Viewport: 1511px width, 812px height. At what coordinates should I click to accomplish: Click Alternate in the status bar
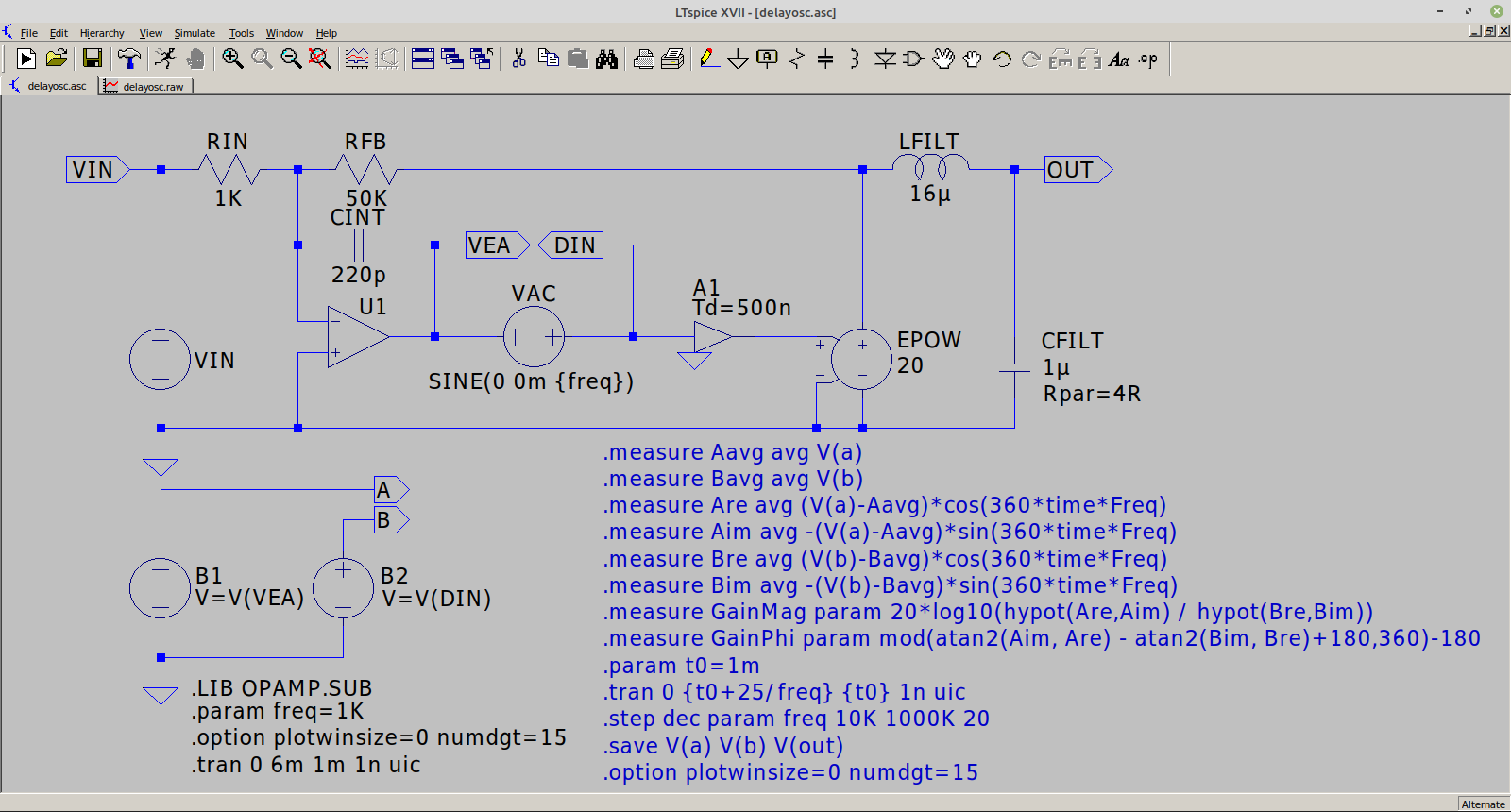(x=1483, y=804)
